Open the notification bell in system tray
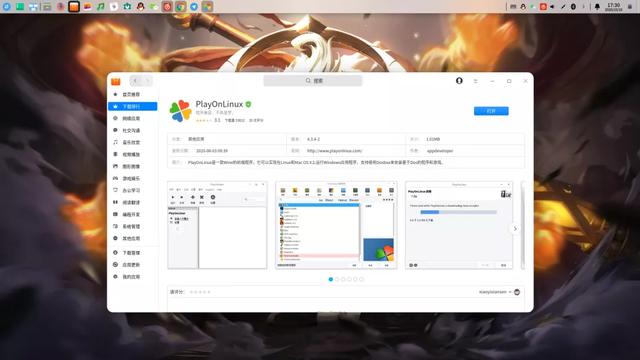Image resolution: width=640 pixels, height=360 pixels. [x=597, y=7]
